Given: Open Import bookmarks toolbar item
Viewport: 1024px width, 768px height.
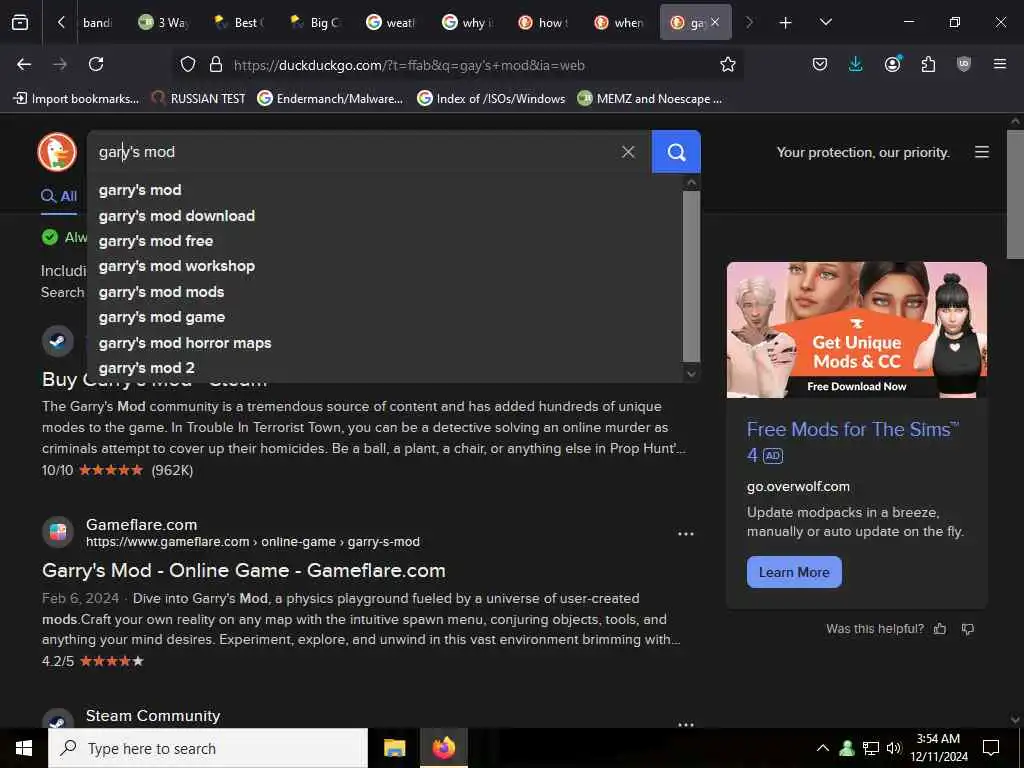Looking at the screenshot, I should 76,99.
